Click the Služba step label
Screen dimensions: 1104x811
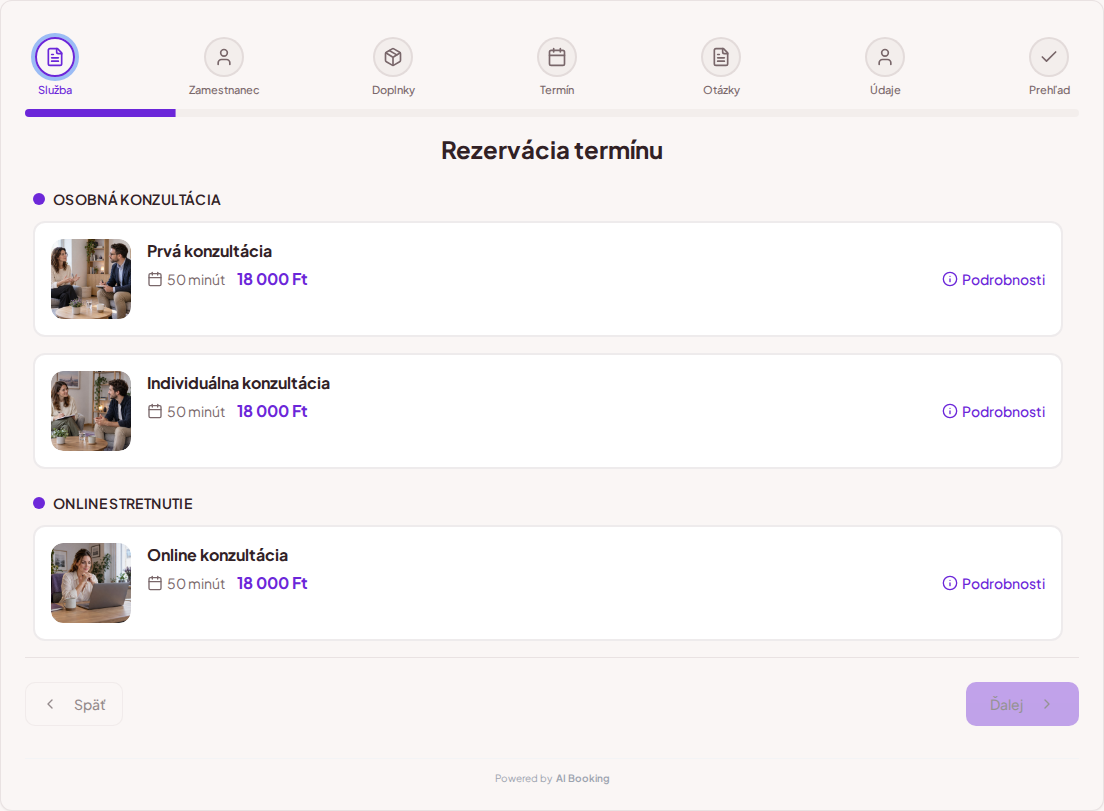click(55, 90)
